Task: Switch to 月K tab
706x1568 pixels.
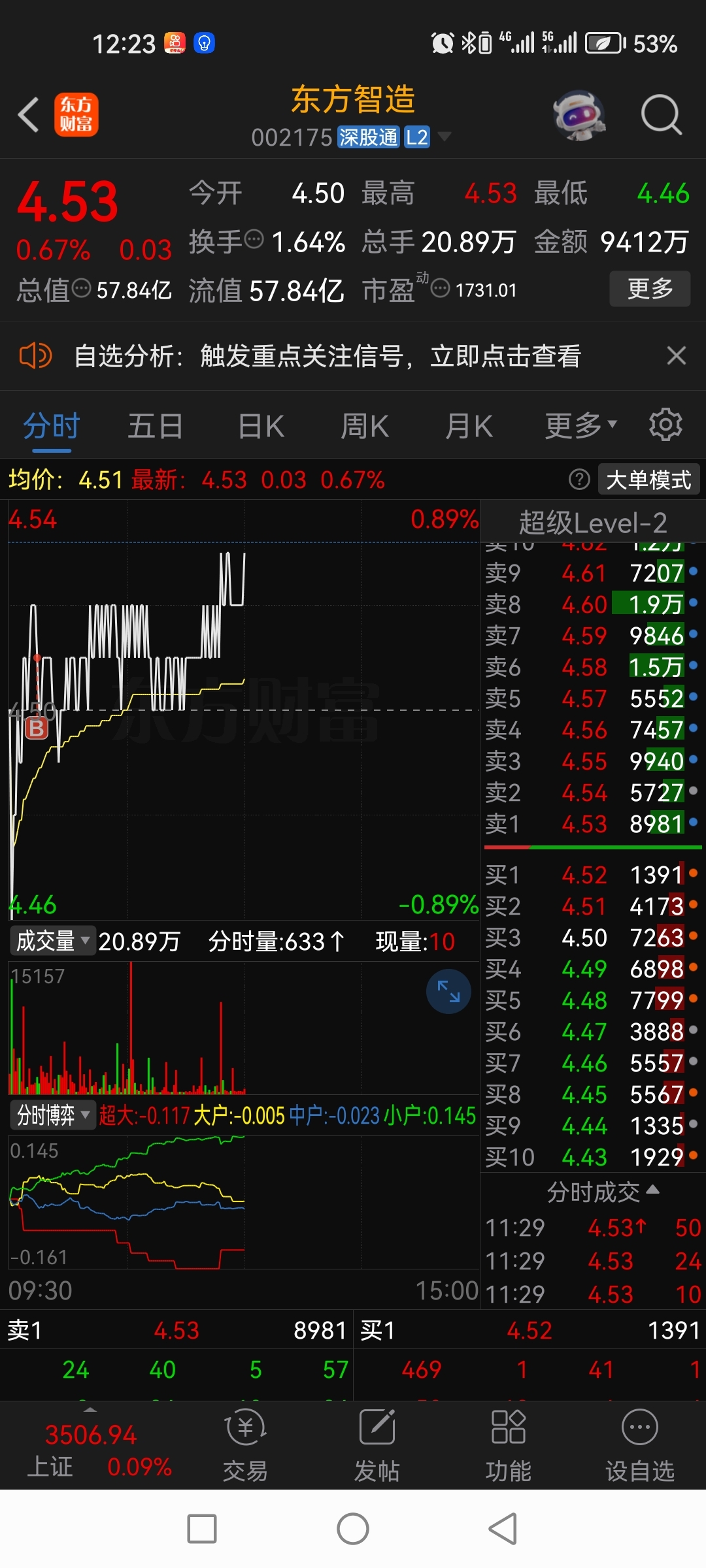Action: coord(469,427)
